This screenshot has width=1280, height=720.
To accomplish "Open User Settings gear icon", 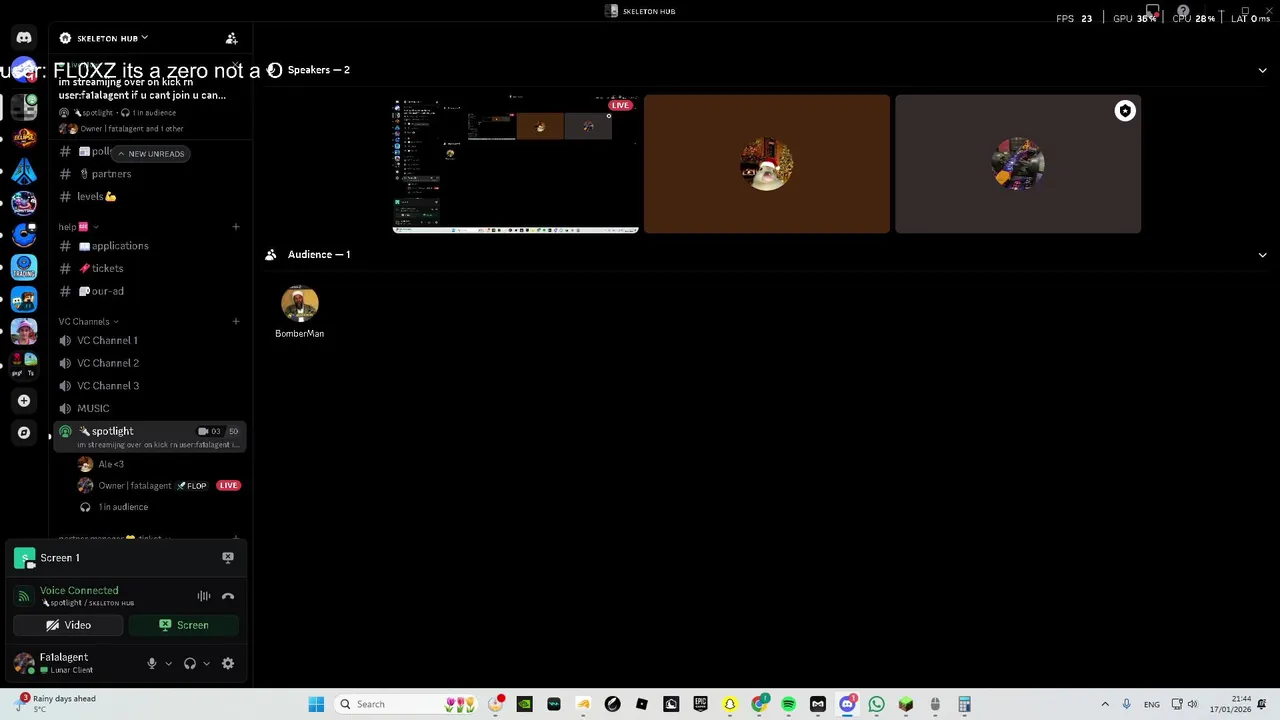I will pyautogui.click(x=228, y=663).
